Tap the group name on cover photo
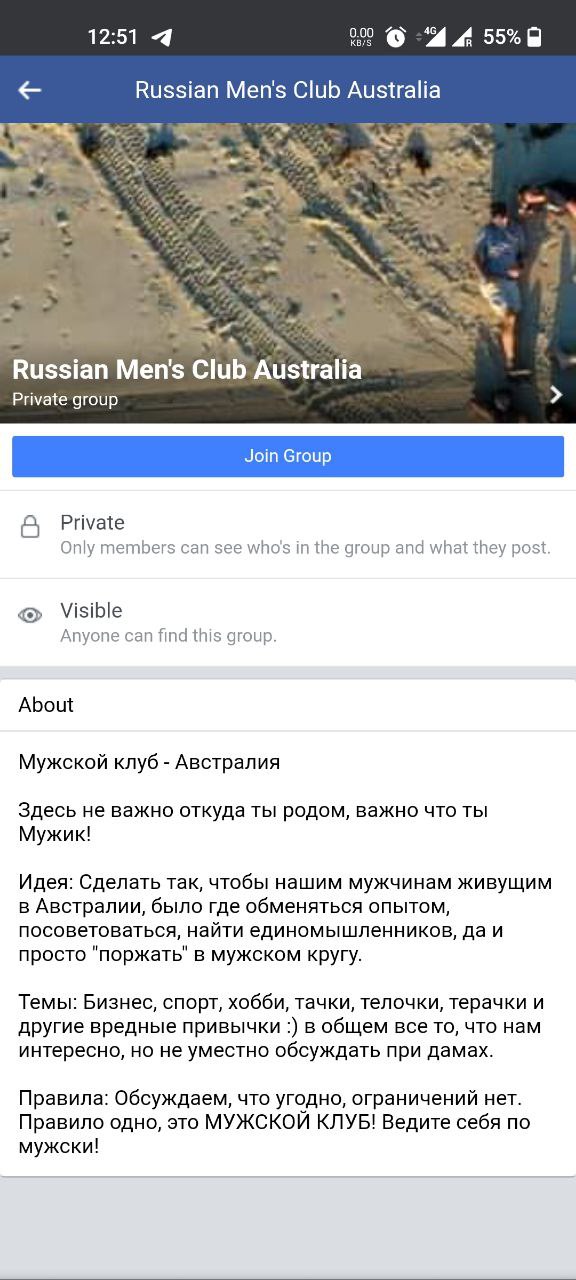 coord(187,370)
